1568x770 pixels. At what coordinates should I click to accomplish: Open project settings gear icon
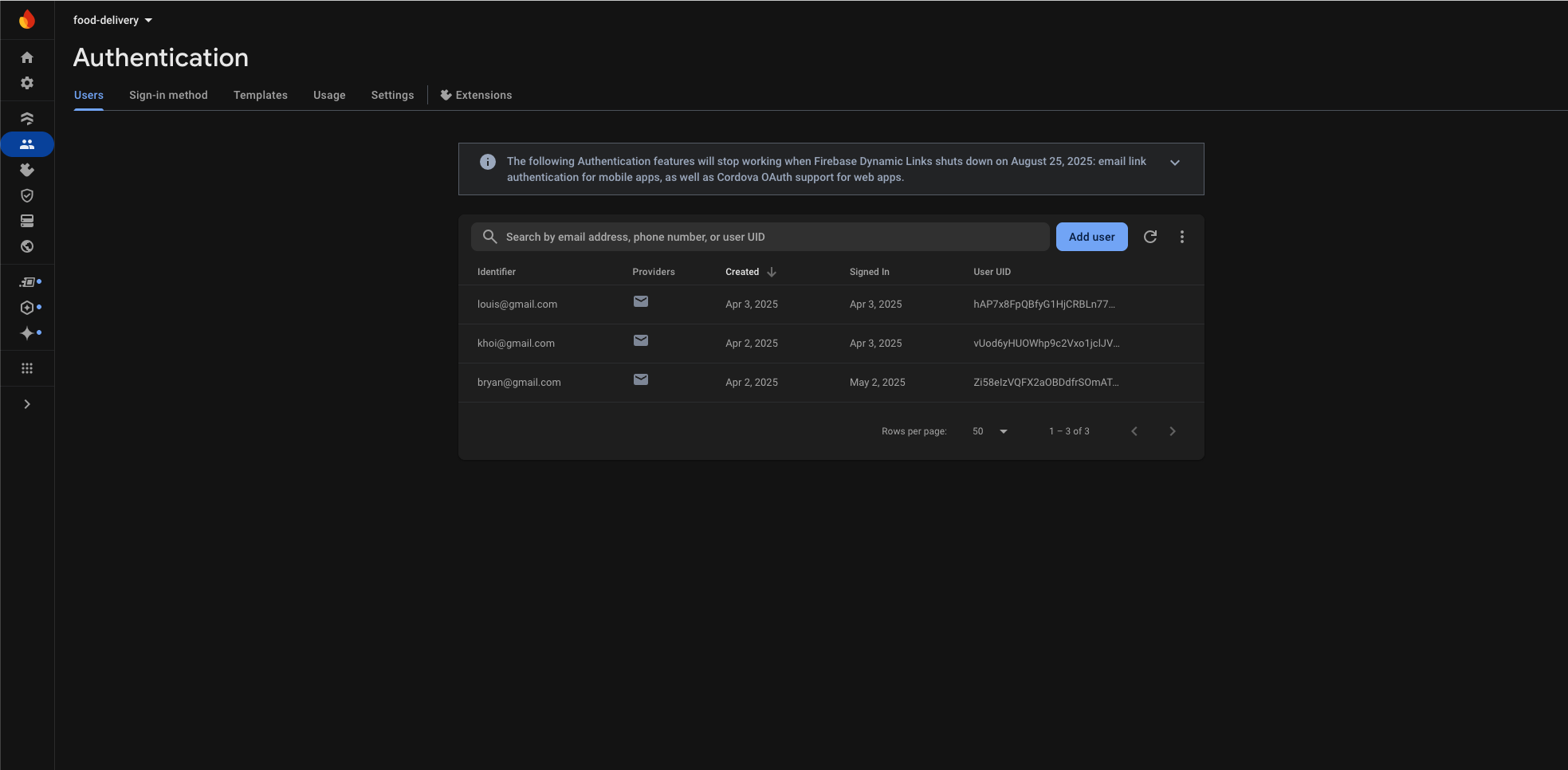point(27,83)
